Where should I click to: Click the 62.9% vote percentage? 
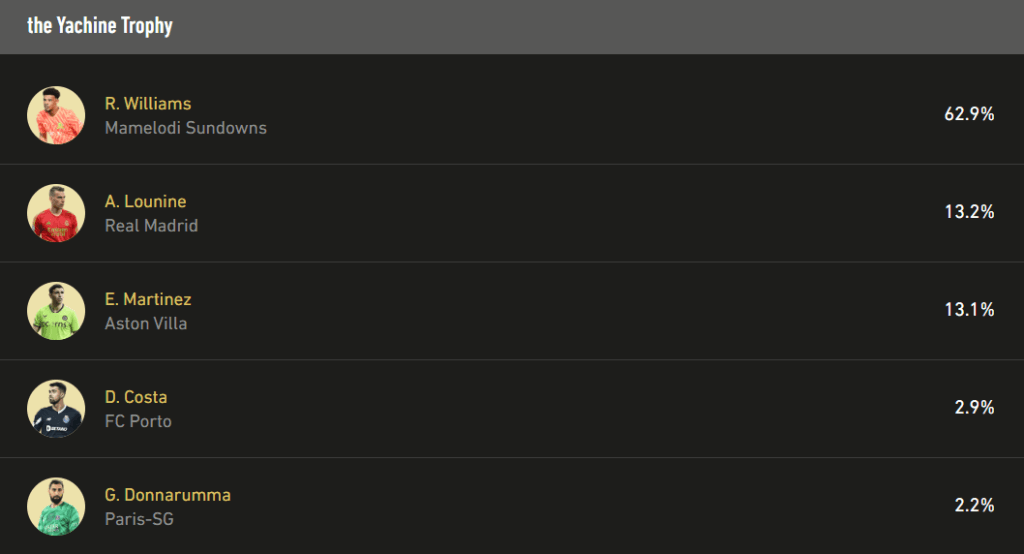pyautogui.click(x=969, y=114)
